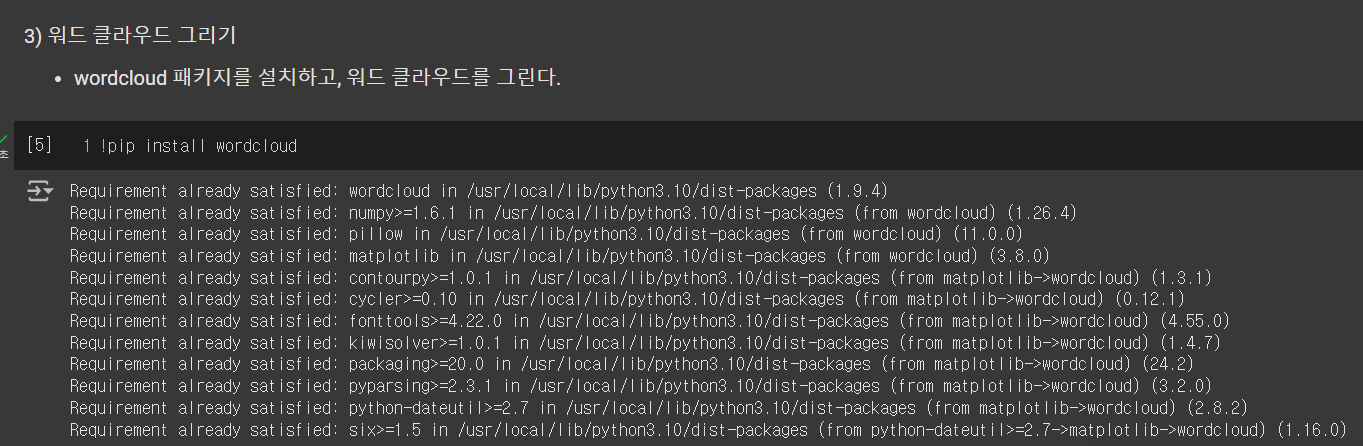Viewport: 1363px width, 446px height.
Task: Select the wordcloud 패키지 bullet text
Action: [317, 78]
